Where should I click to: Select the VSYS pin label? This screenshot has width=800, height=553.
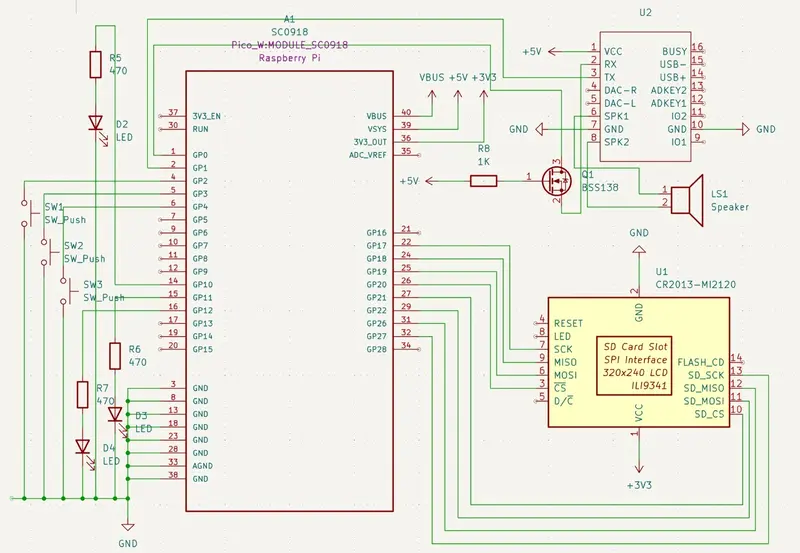tap(377, 129)
